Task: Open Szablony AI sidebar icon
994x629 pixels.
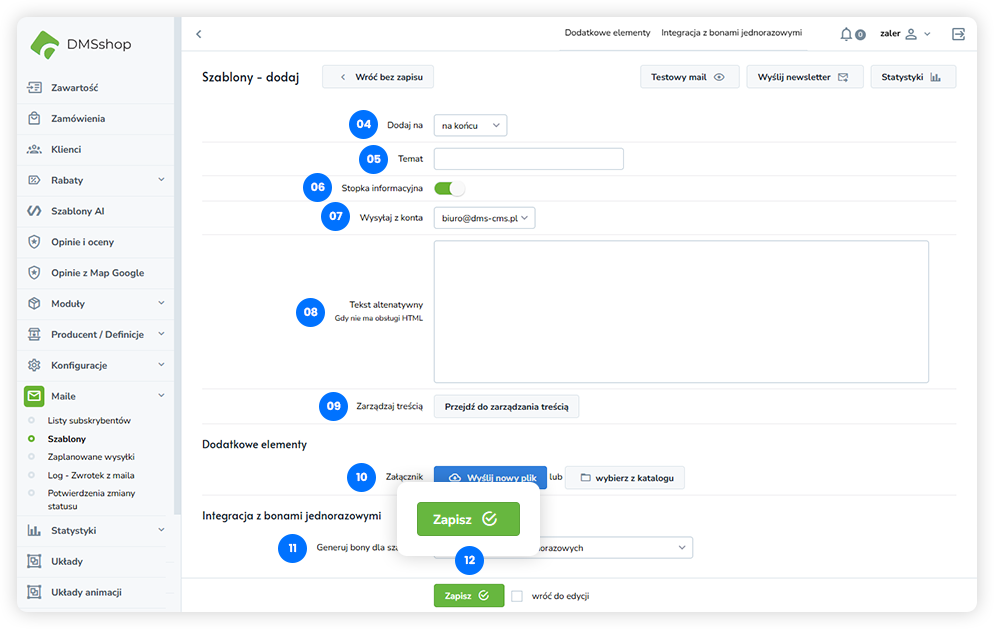Action: [x=34, y=211]
